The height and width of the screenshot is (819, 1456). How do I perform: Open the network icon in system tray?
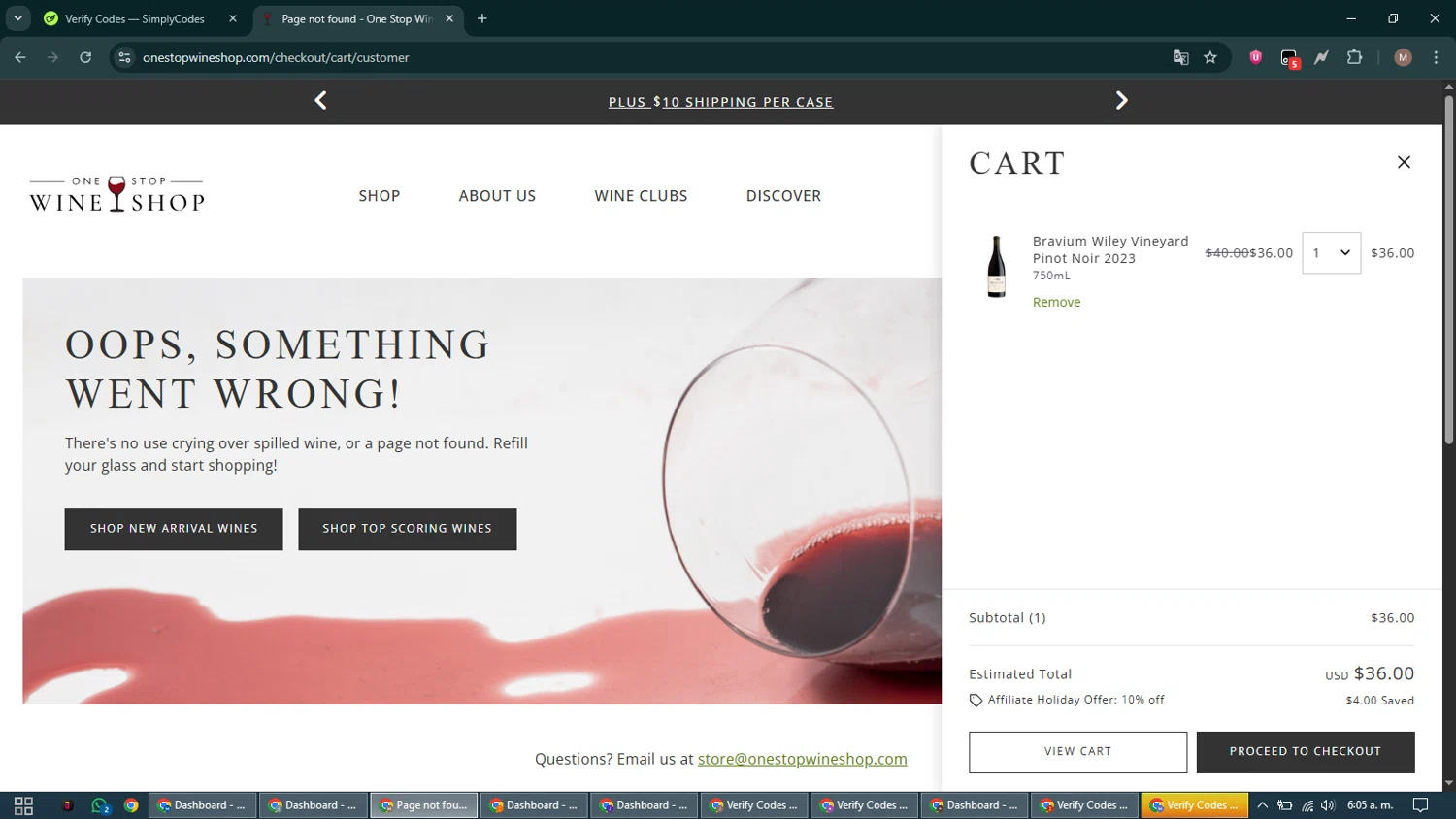point(1307,805)
